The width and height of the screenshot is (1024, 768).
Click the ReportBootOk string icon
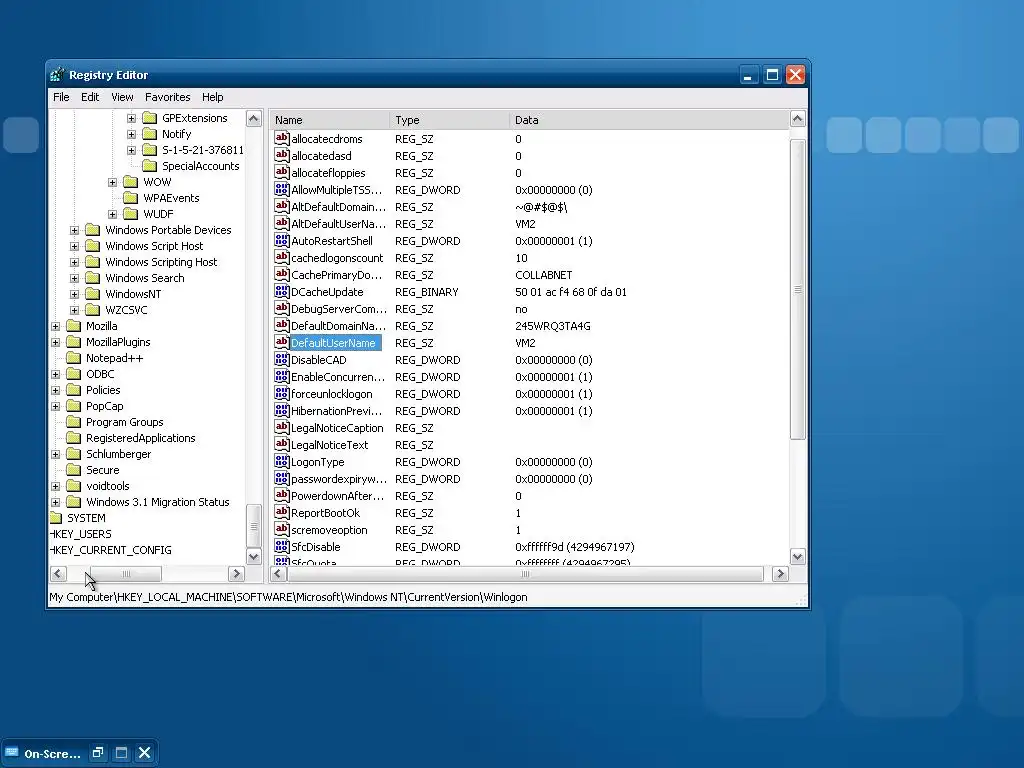tap(281, 512)
